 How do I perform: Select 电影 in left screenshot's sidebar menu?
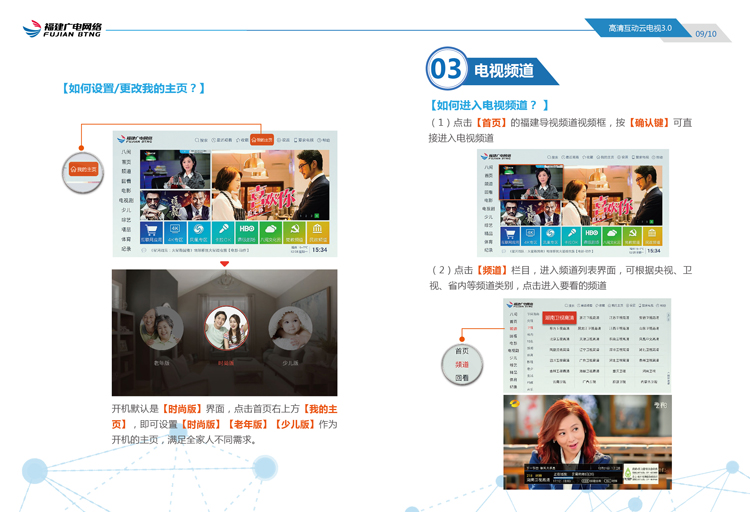127,190
